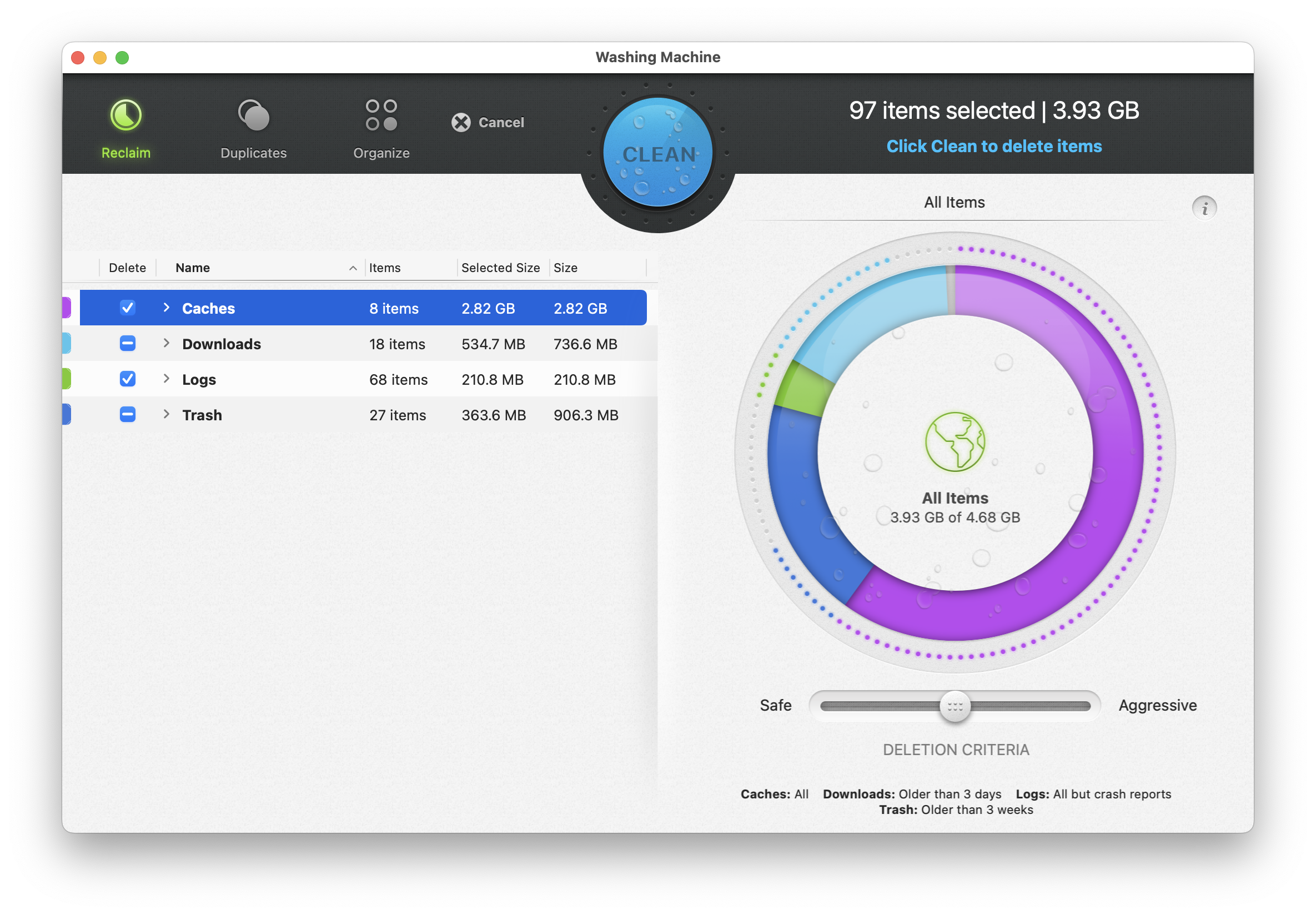Viewport: 1316px width, 915px height.
Task: Click the big blue CLEAN button
Action: tap(658, 152)
